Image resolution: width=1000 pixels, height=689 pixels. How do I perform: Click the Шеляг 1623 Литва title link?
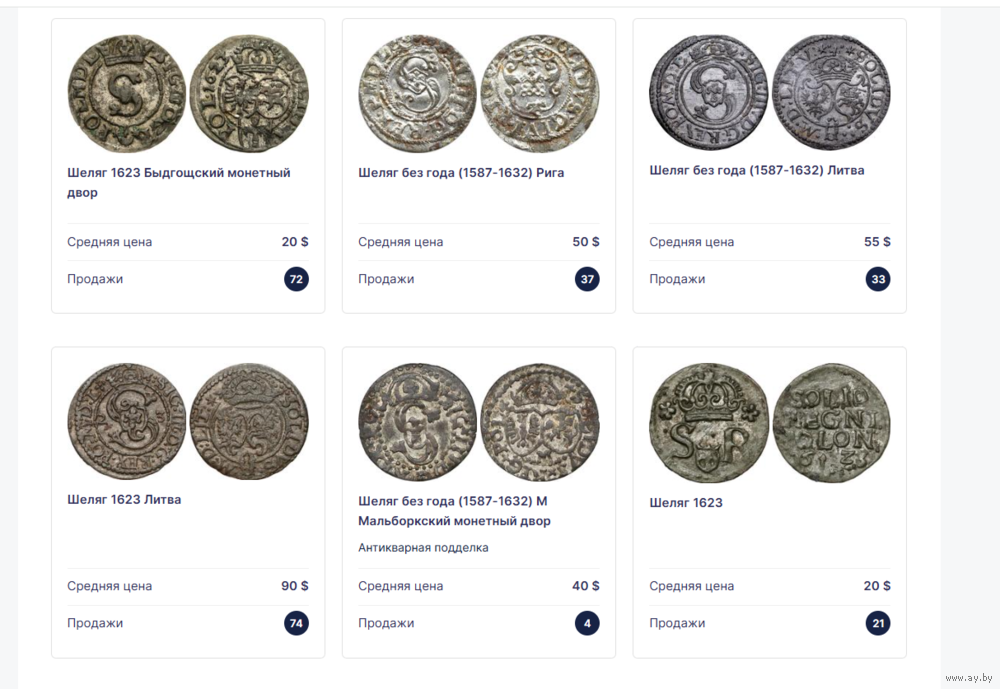pos(124,499)
